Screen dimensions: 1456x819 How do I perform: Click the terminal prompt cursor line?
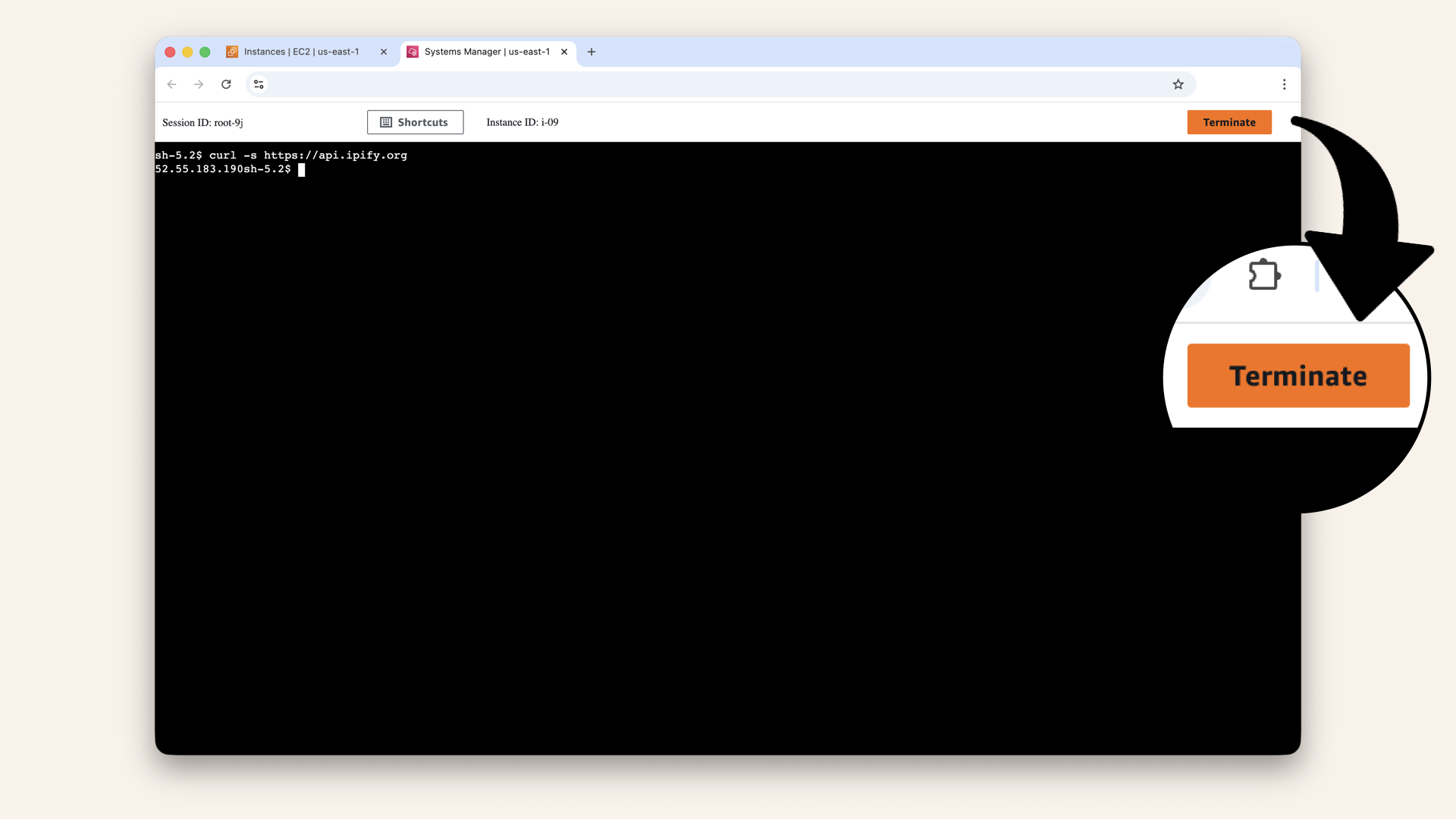pos(302,170)
